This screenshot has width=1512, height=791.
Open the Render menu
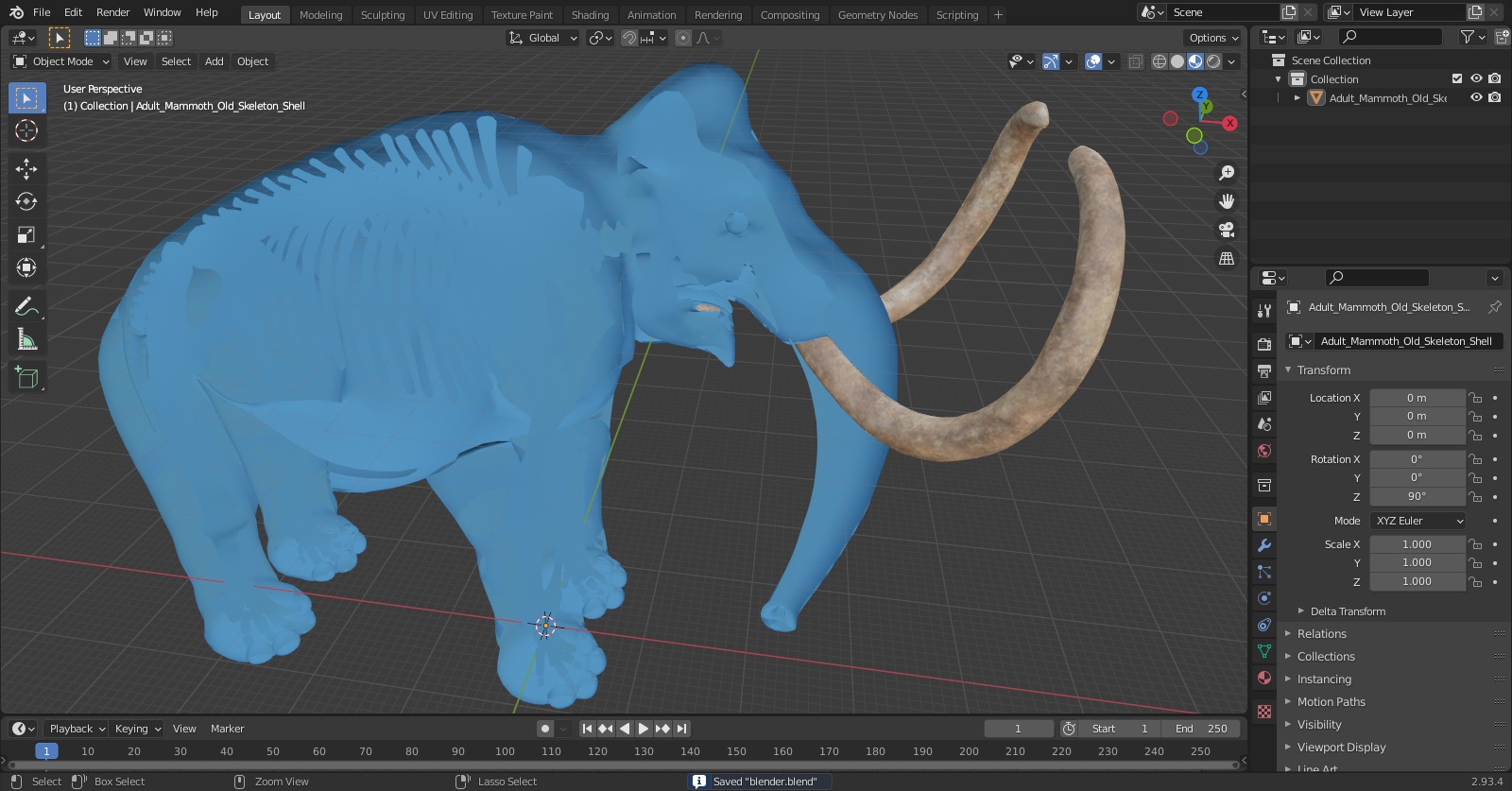[x=112, y=12]
